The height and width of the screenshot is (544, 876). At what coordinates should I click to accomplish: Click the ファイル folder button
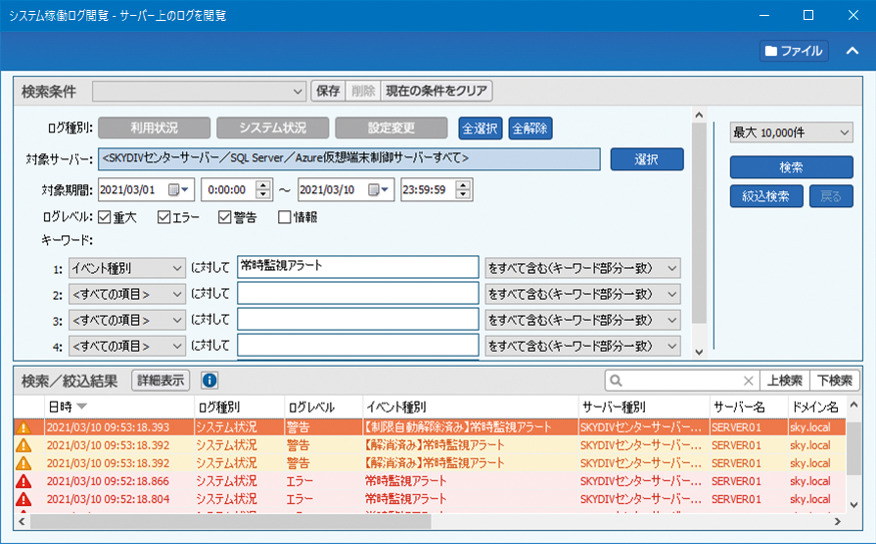[793, 51]
